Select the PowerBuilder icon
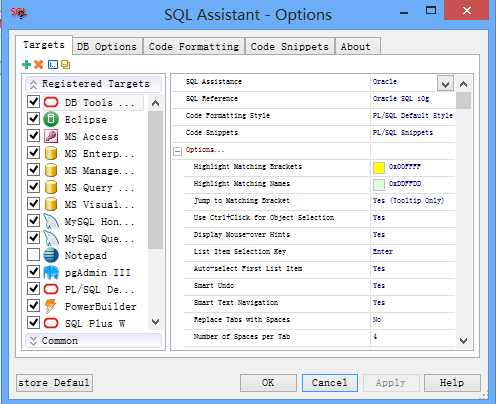 [x=51, y=306]
